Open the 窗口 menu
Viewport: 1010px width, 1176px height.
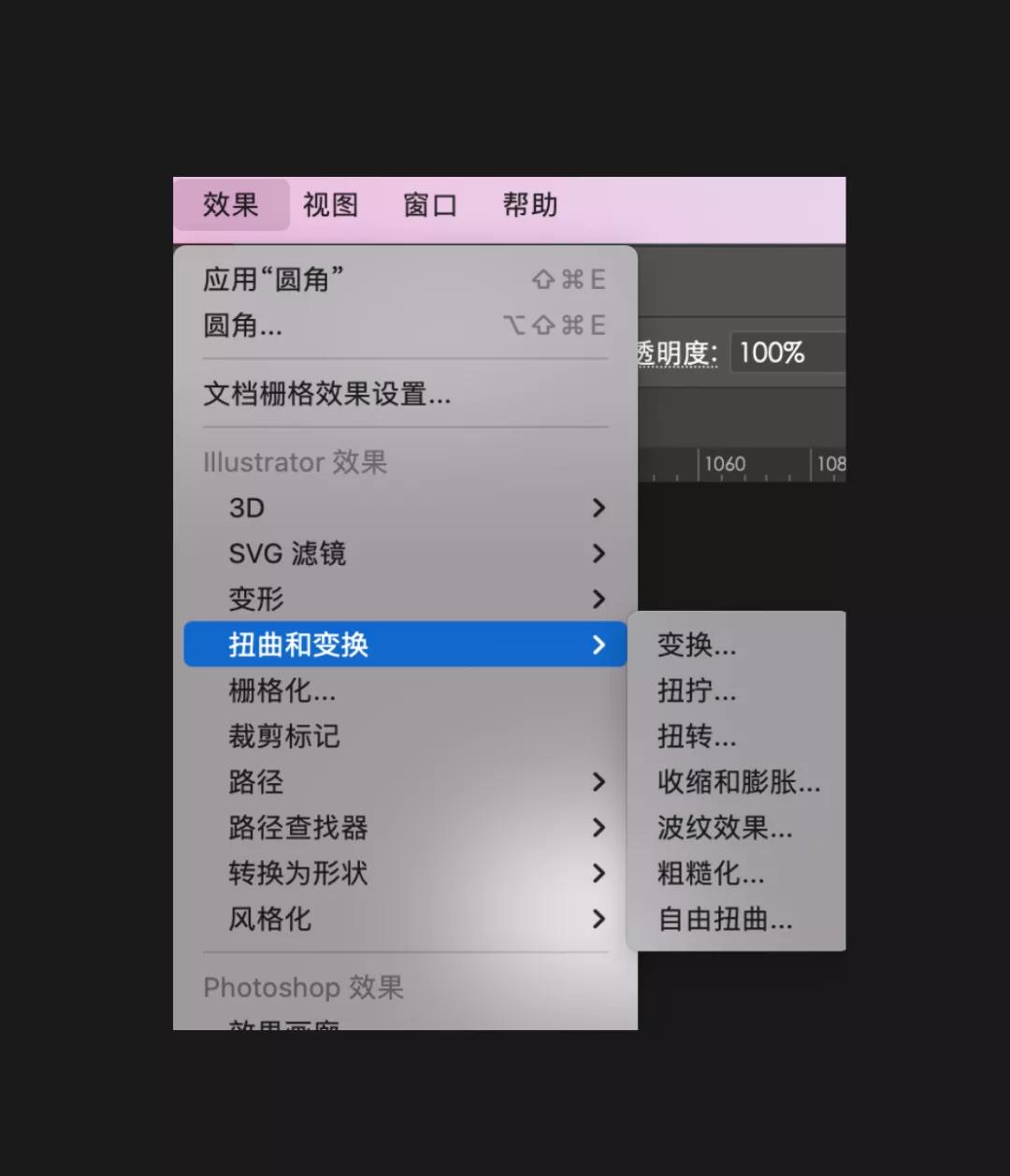[x=430, y=205]
